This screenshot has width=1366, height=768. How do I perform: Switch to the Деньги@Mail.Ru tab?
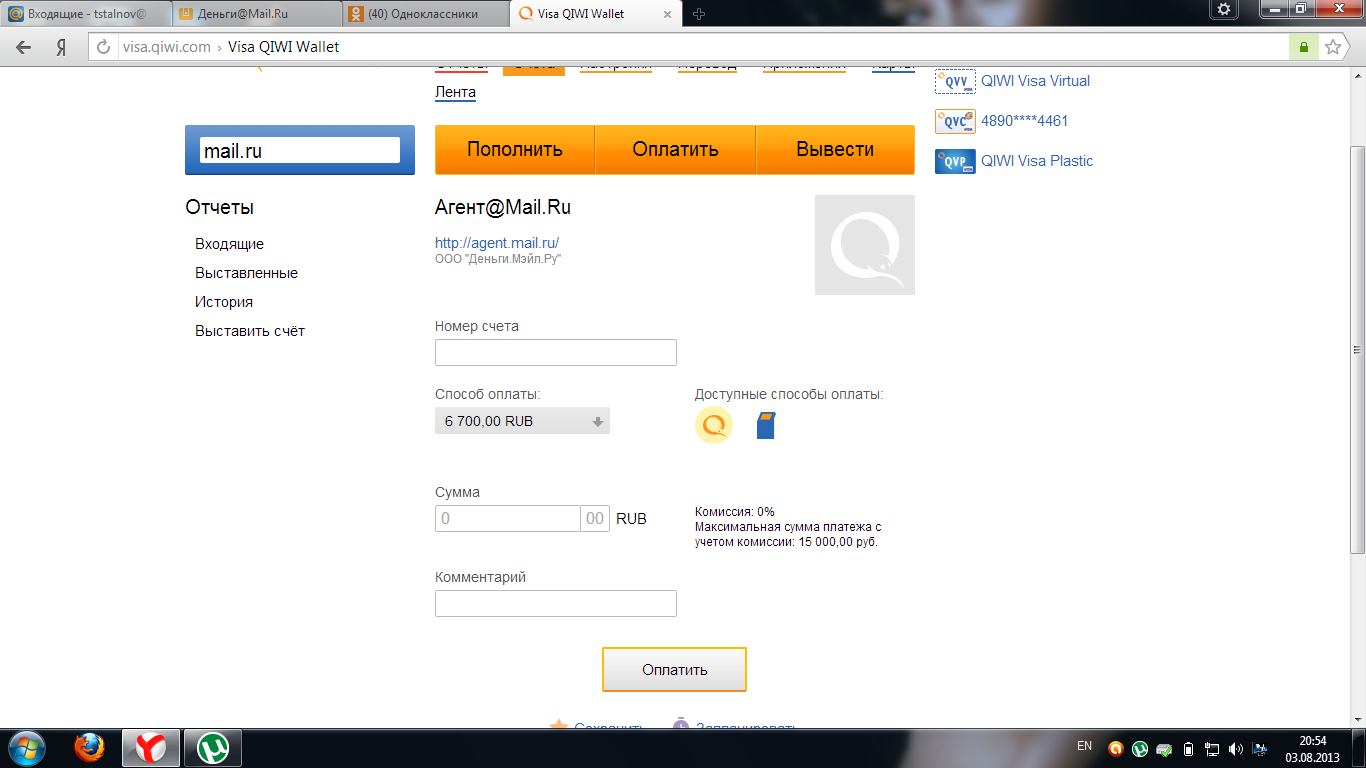[257, 14]
